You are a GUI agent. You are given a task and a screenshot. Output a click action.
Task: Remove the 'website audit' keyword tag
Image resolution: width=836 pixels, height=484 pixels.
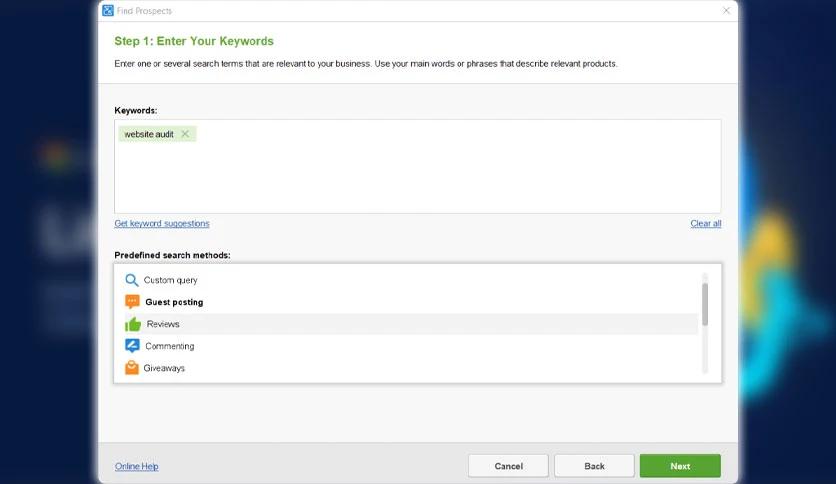(185, 134)
